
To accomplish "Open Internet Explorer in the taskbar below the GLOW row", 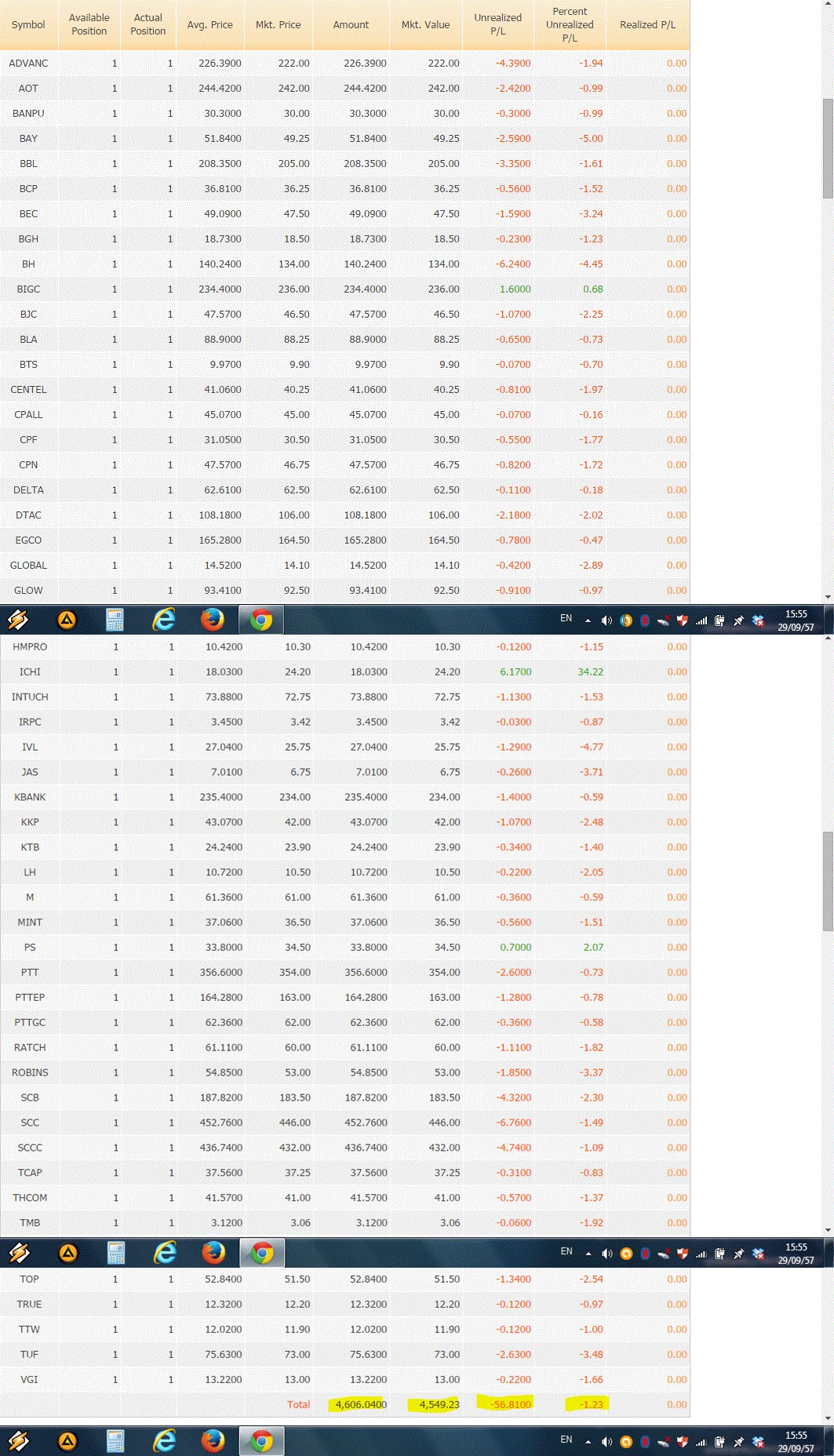I will [x=163, y=621].
